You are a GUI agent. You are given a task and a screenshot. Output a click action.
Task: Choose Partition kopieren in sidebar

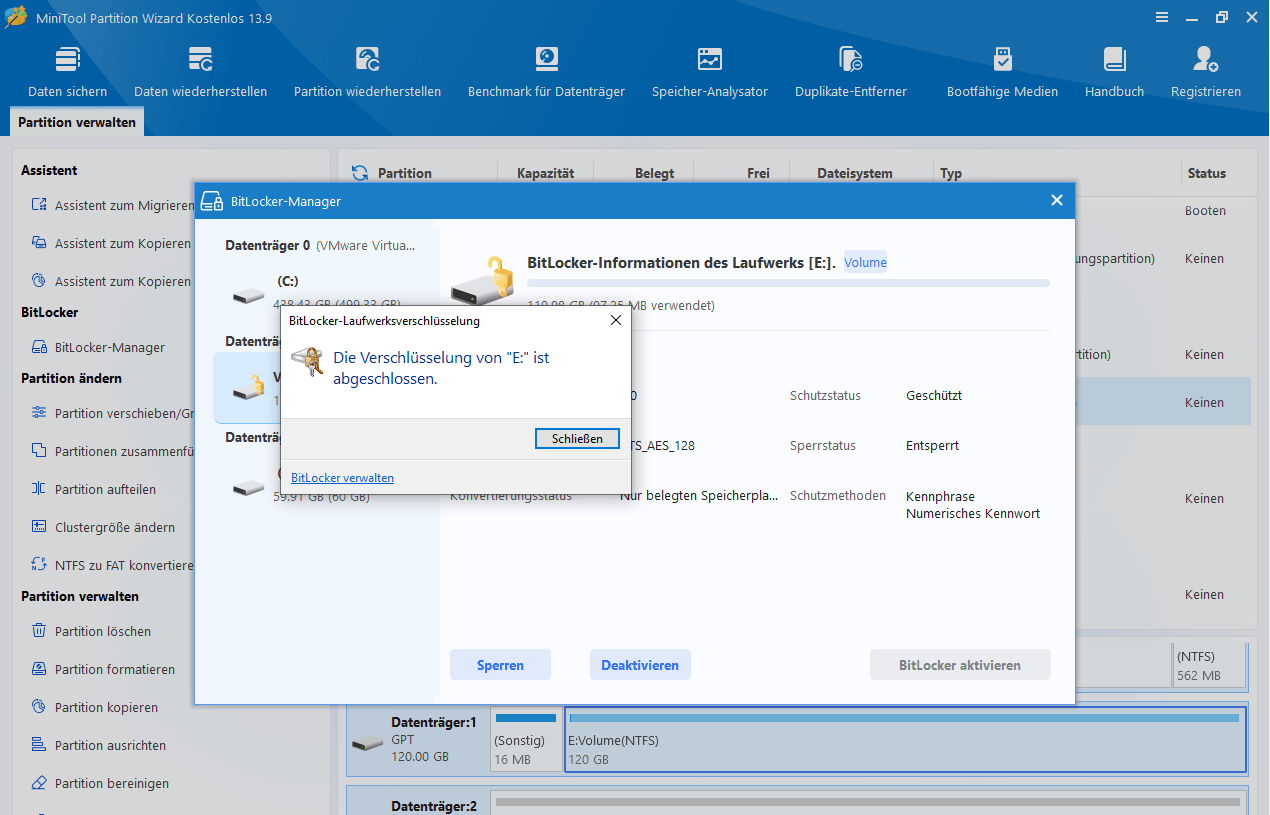95,707
